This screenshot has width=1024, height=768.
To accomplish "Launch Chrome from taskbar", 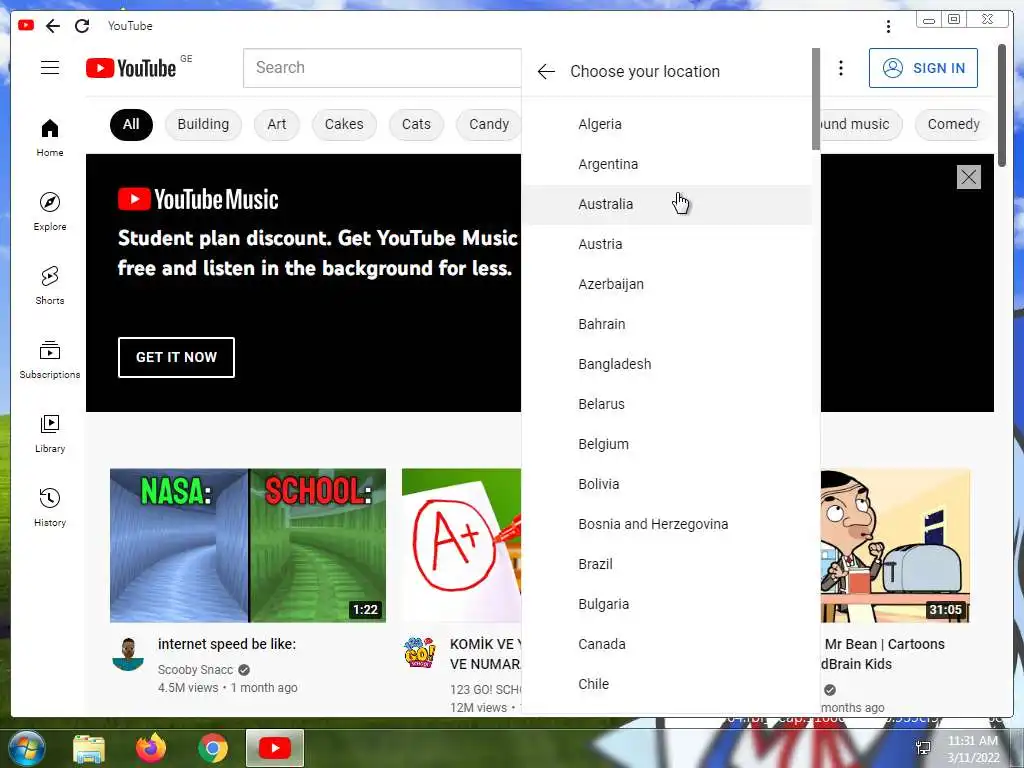I will [213, 748].
